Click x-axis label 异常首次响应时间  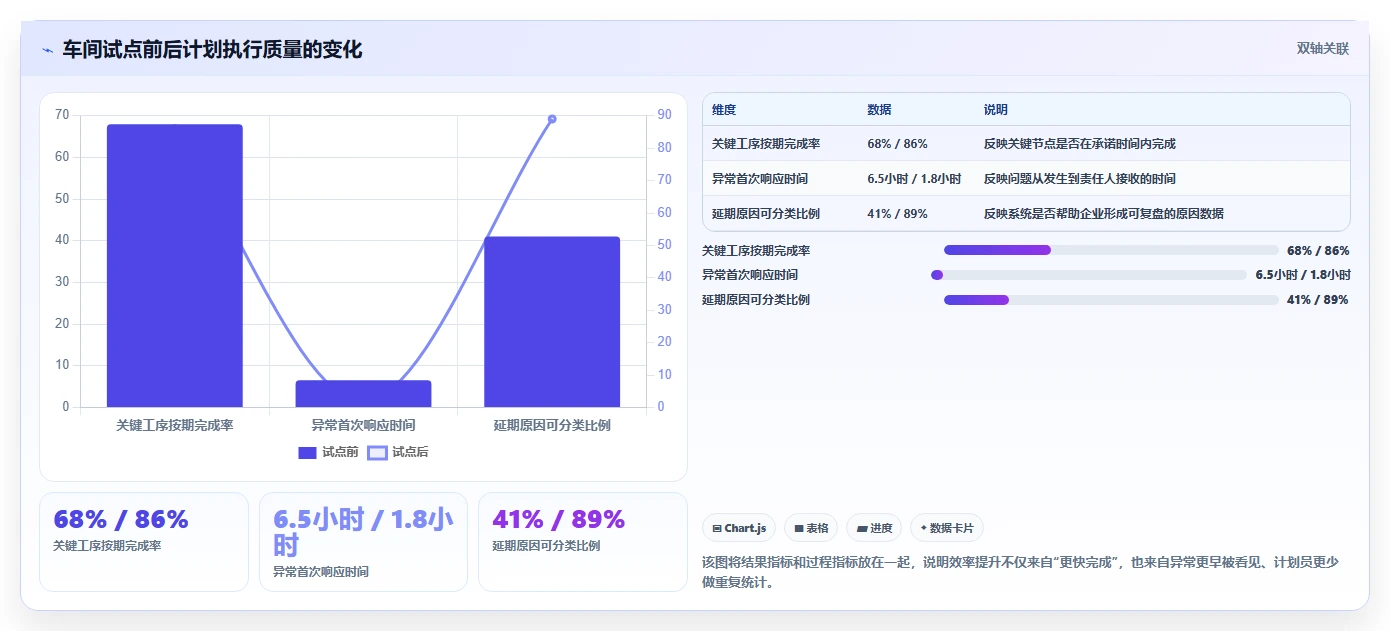363,425
